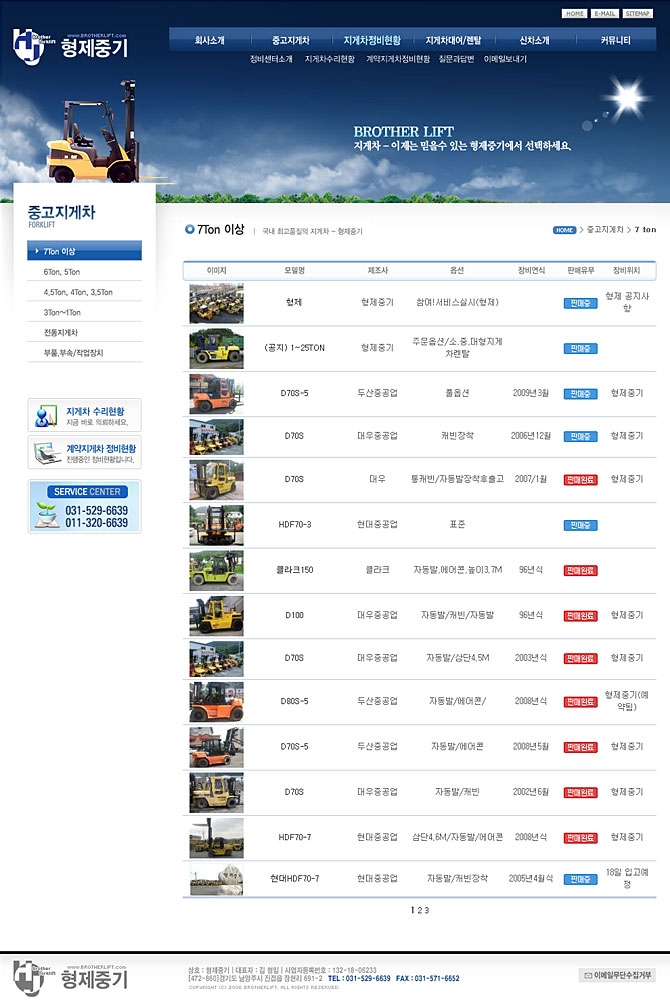Screen dimensions: 670x1002
Task: Select 6Ton, 5Ton category
Action: tap(62, 272)
